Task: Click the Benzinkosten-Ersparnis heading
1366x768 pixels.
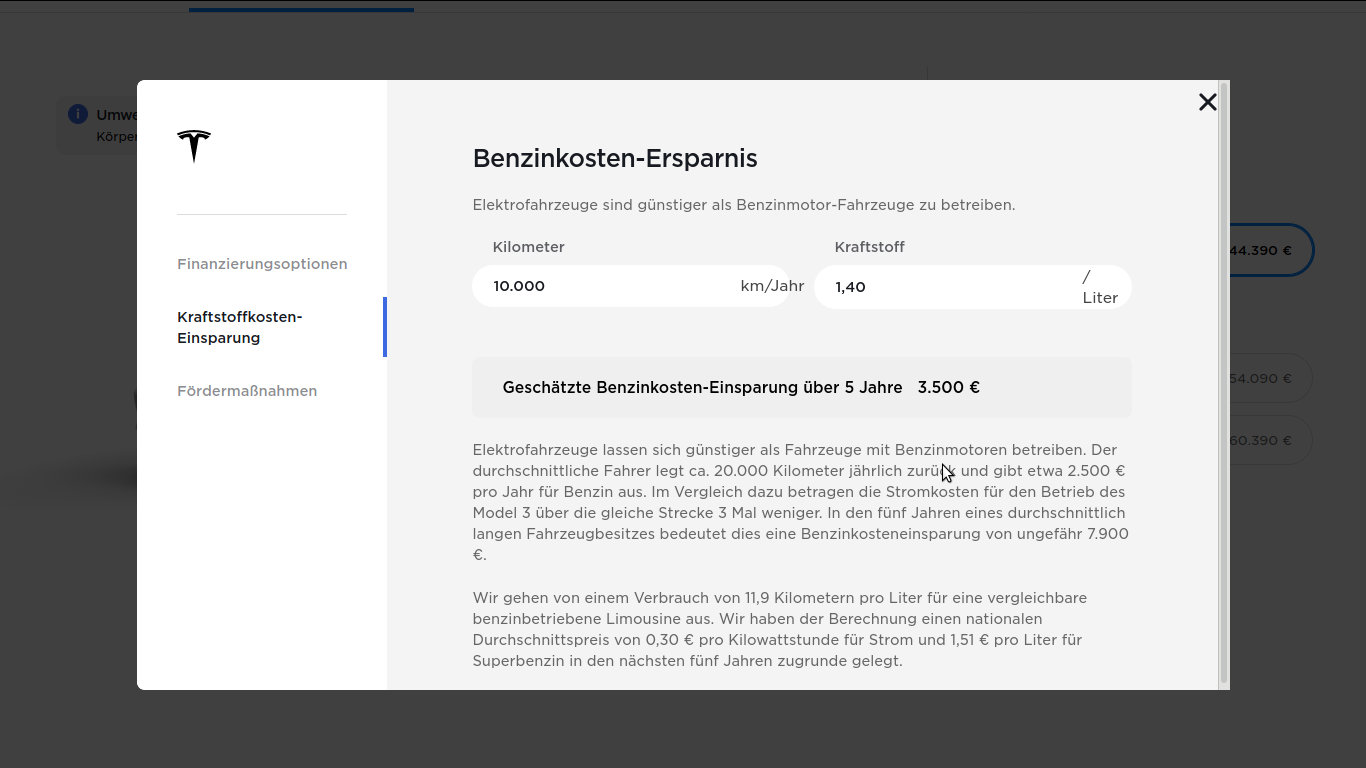Action: point(615,158)
